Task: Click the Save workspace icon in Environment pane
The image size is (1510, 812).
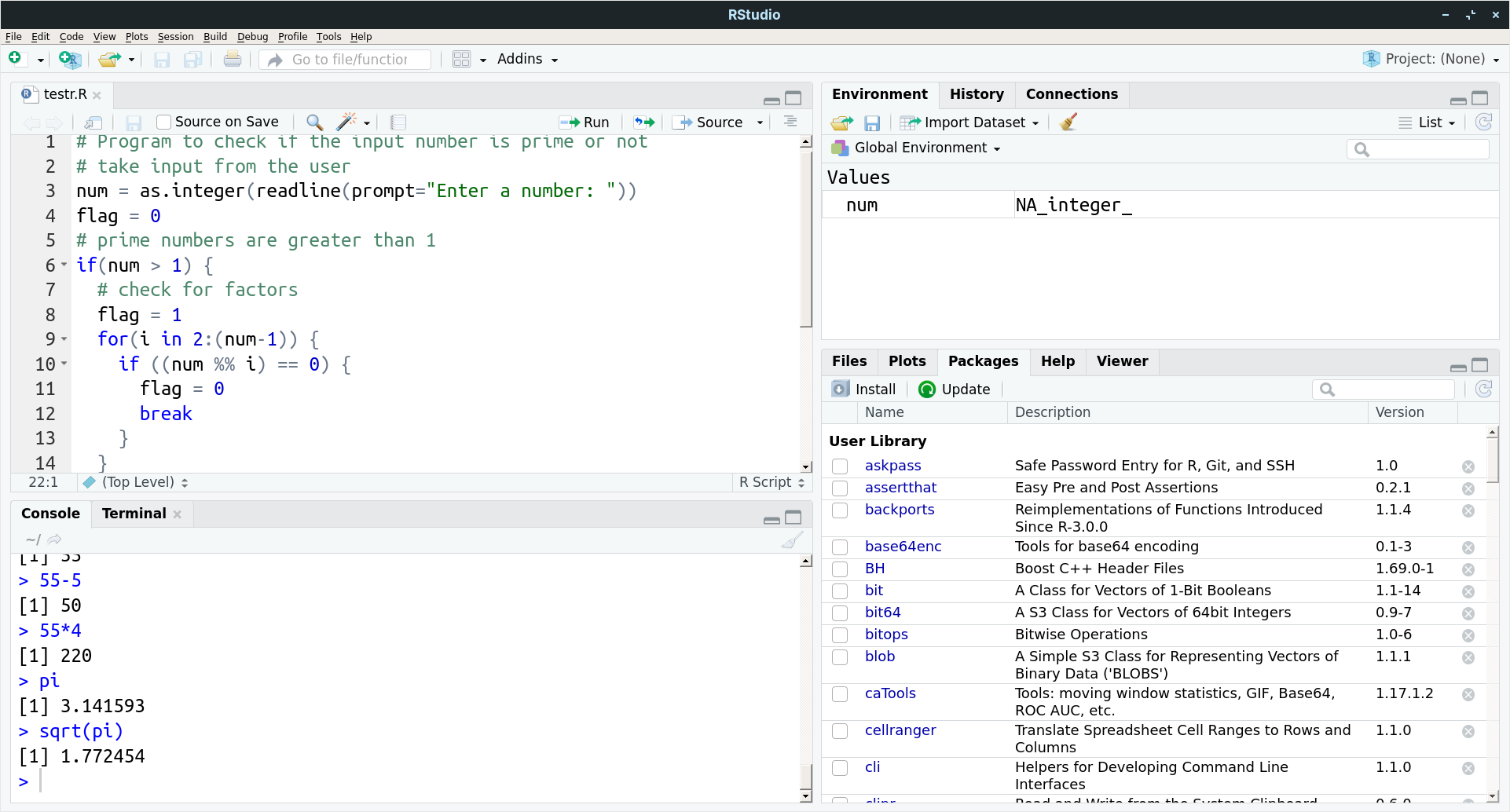Action: point(872,123)
